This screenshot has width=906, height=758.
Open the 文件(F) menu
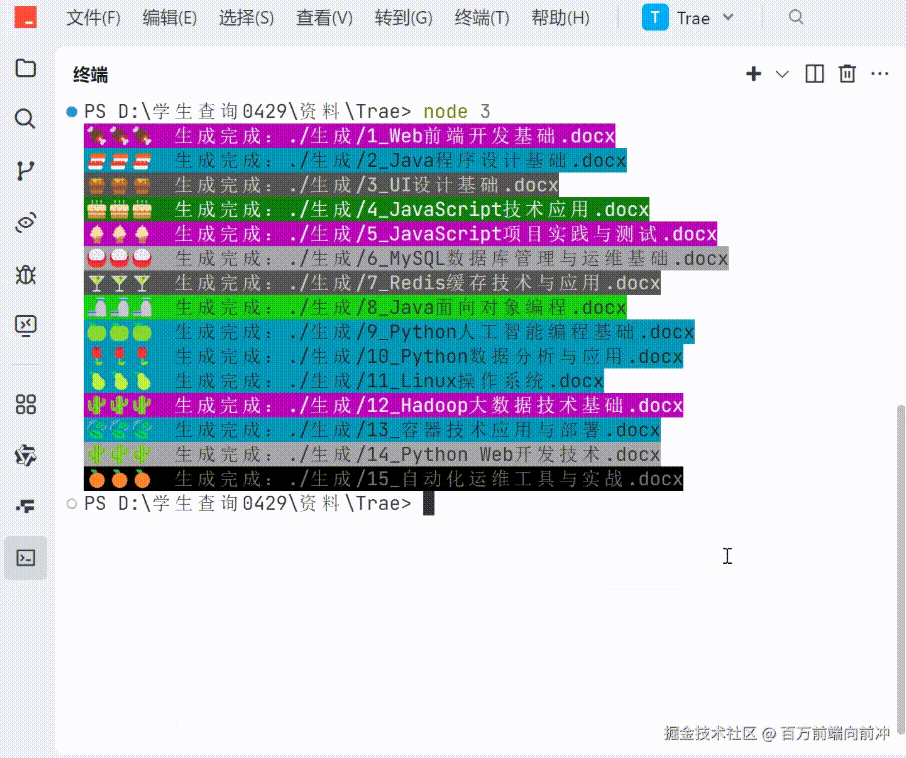pyautogui.click(x=94, y=18)
